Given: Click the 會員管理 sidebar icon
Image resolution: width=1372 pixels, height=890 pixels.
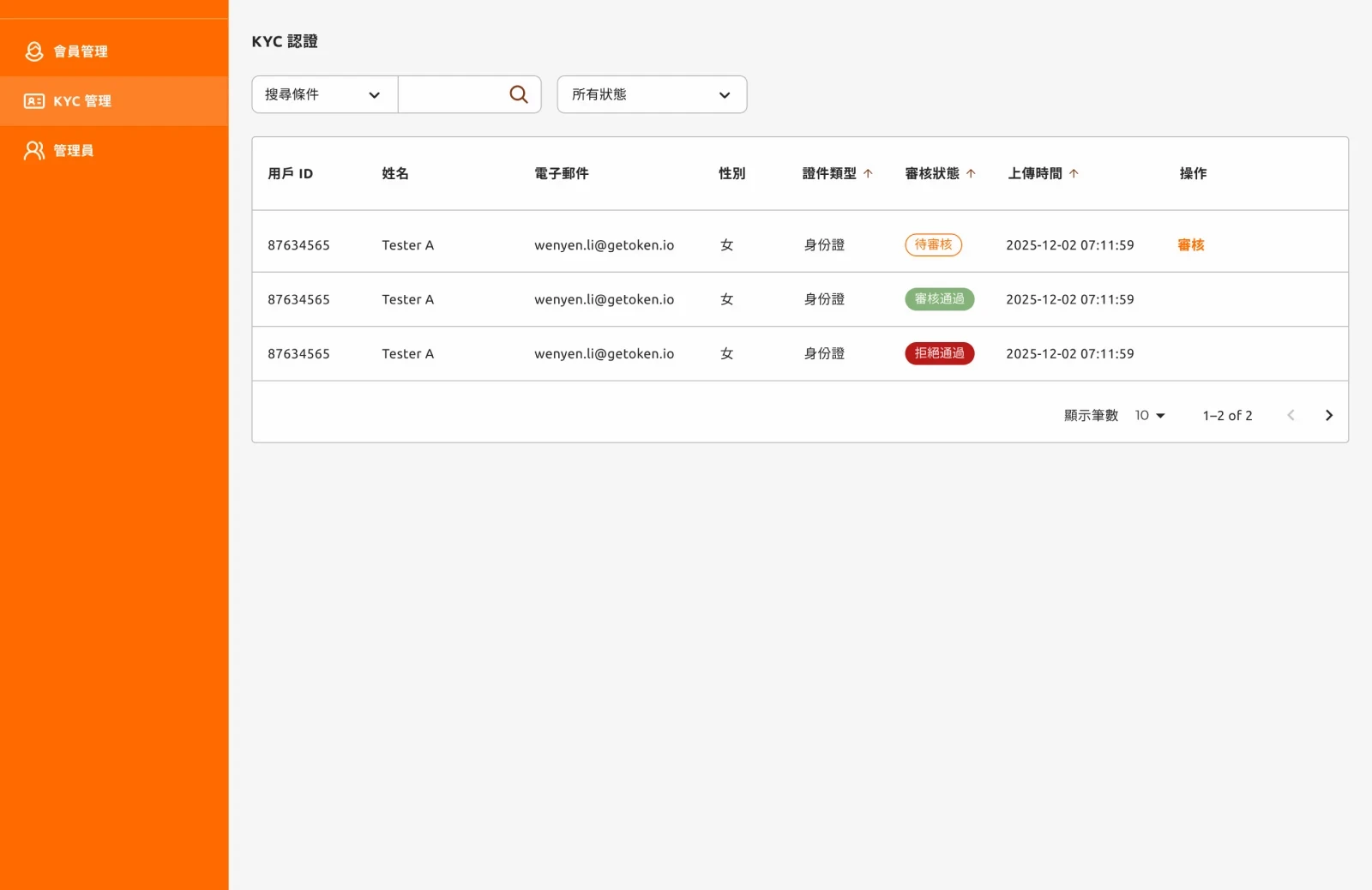Looking at the screenshot, I should (33, 51).
